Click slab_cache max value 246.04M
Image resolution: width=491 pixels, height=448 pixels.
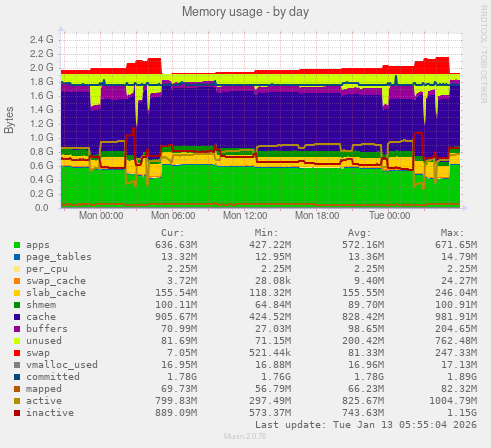[456, 293]
